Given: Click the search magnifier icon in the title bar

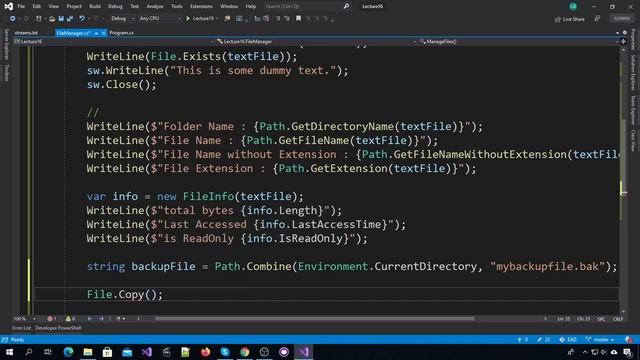Looking at the screenshot, I should click(x=346, y=6).
